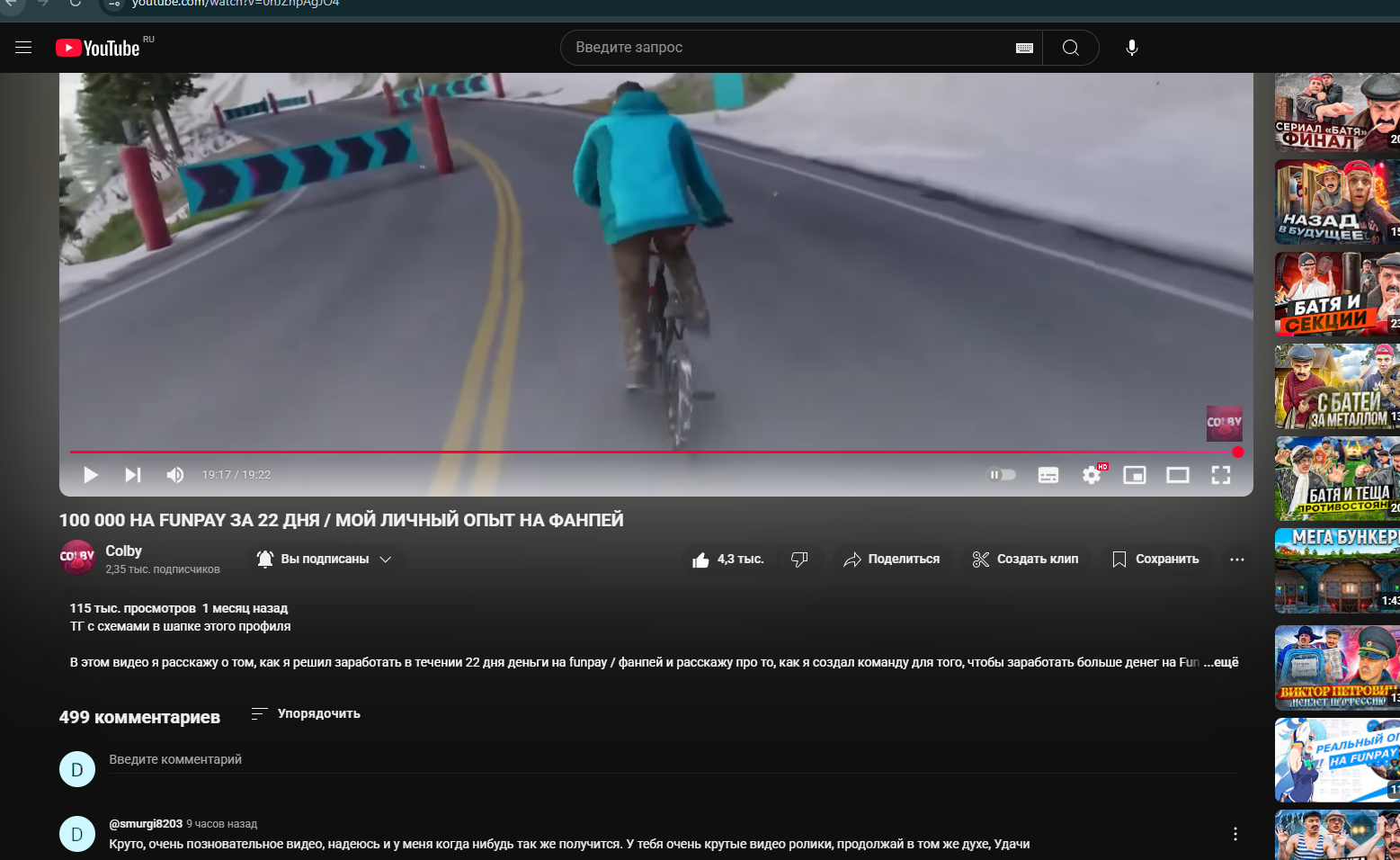
Task: Enable miniplayer mode
Action: click(1135, 475)
